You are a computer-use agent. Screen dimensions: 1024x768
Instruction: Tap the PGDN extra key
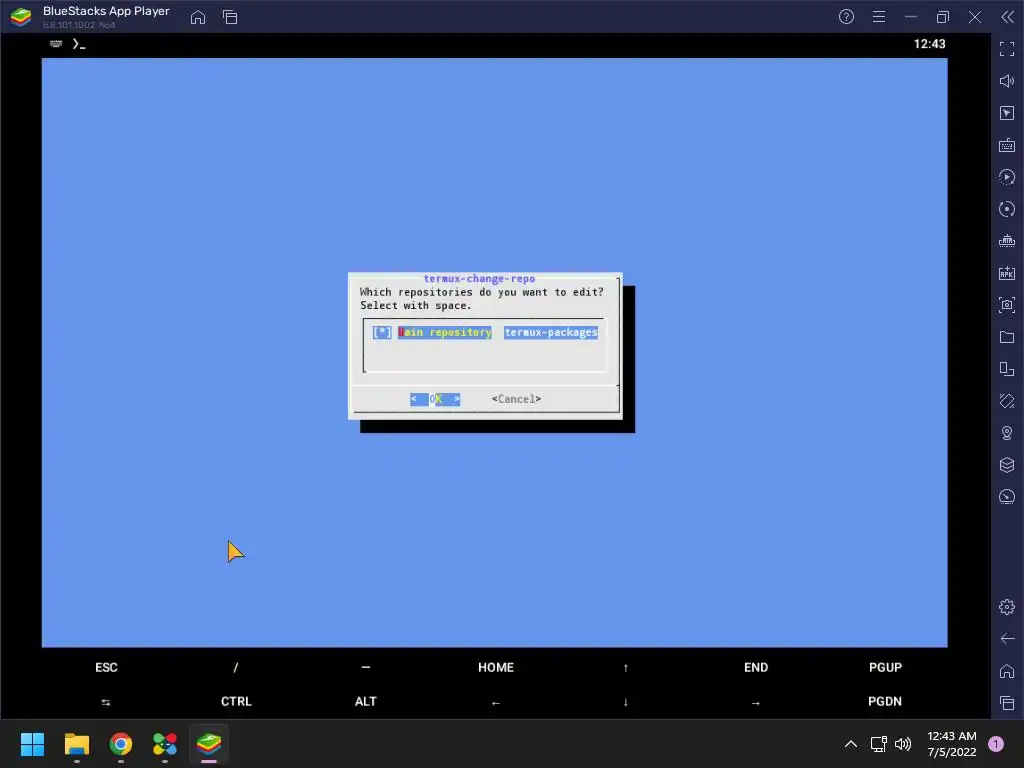pyautogui.click(x=885, y=701)
